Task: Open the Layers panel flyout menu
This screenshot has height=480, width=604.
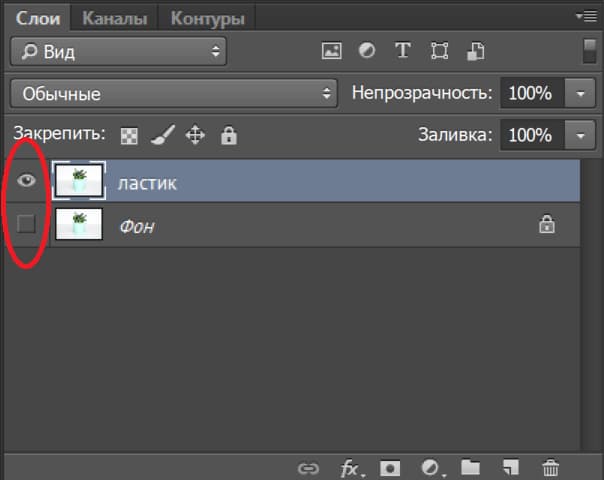Action: pos(586,16)
